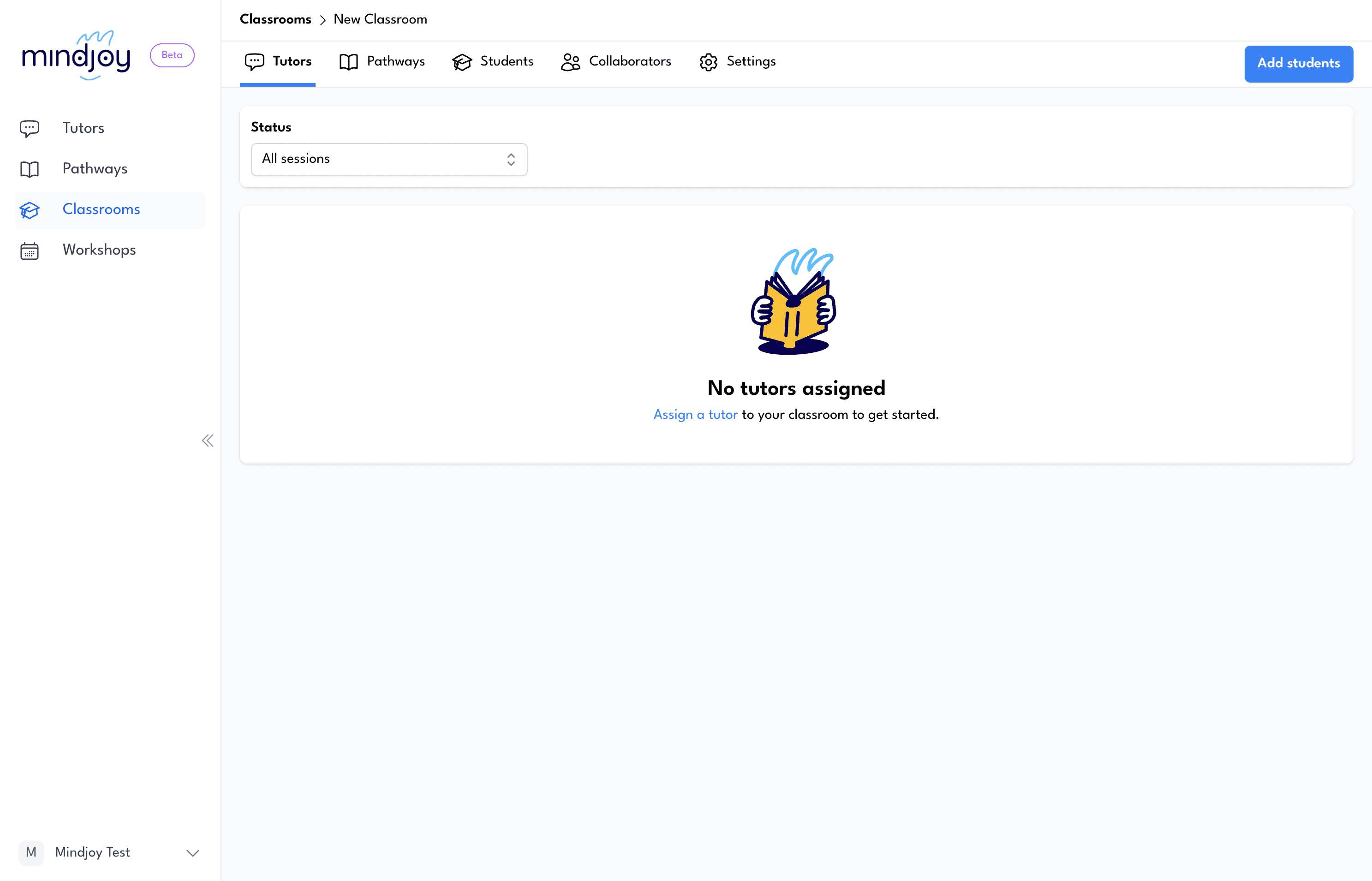Screen dimensions: 1372x881
Task: Click New Classroom breadcrumb text
Action: 380,19
